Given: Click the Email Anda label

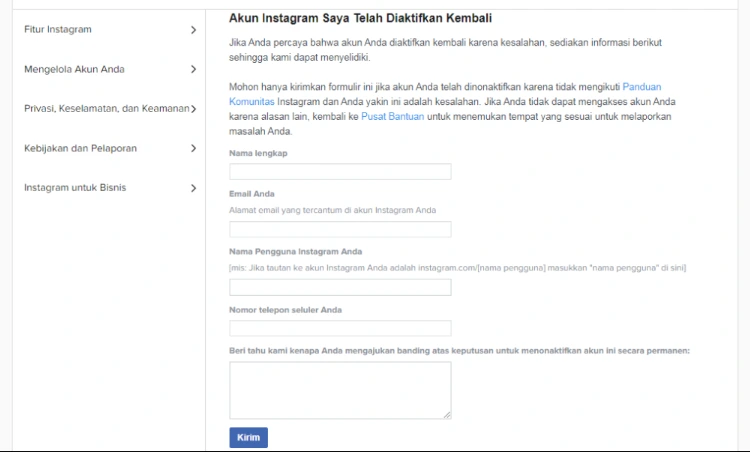Looking at the screenshot, I should point(252,194).
